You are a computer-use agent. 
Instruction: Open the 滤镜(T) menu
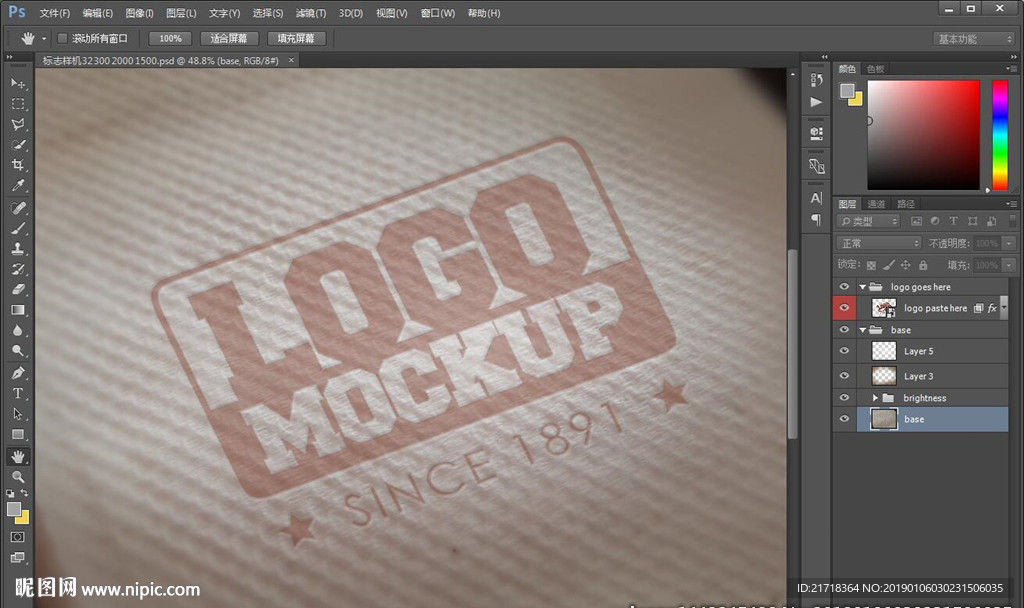311,13
